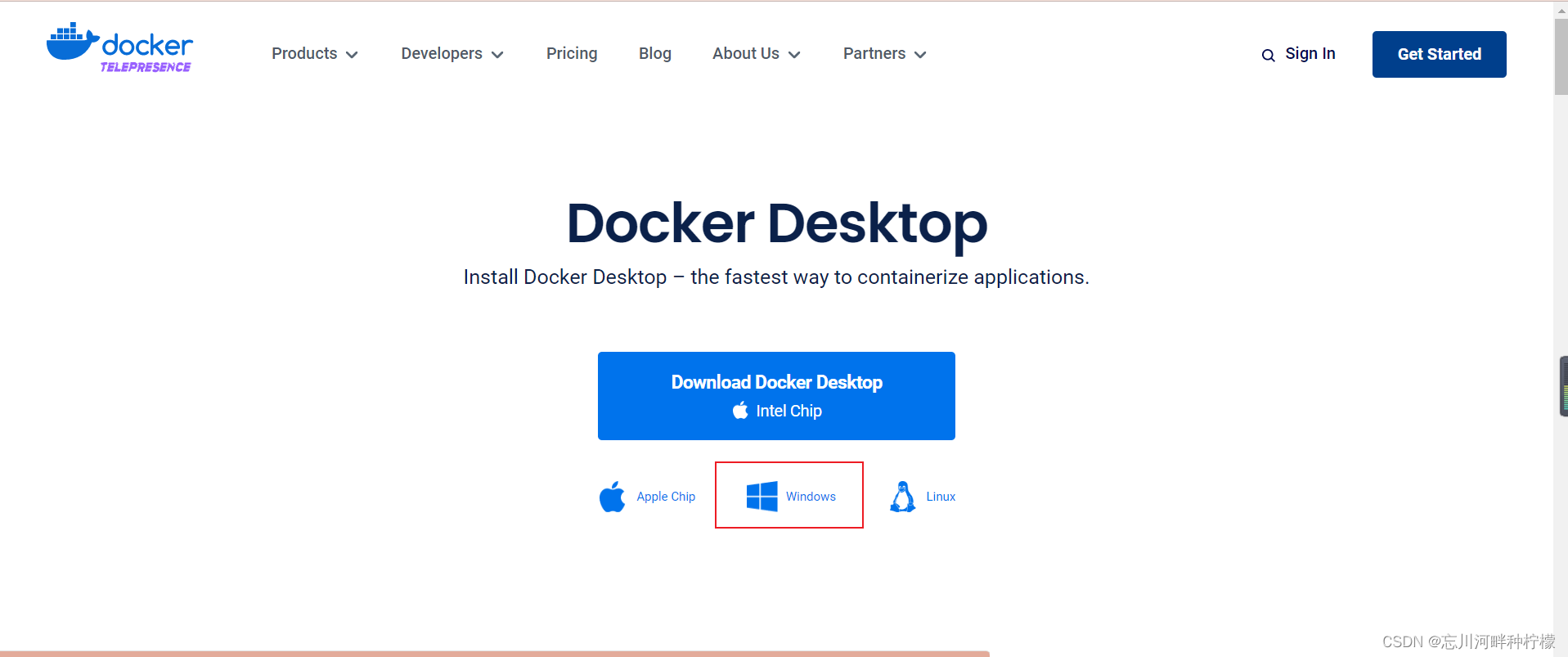Screen dimensions: 1568x657
Task: Click the Sign In link
Action: coord(1310,54)
